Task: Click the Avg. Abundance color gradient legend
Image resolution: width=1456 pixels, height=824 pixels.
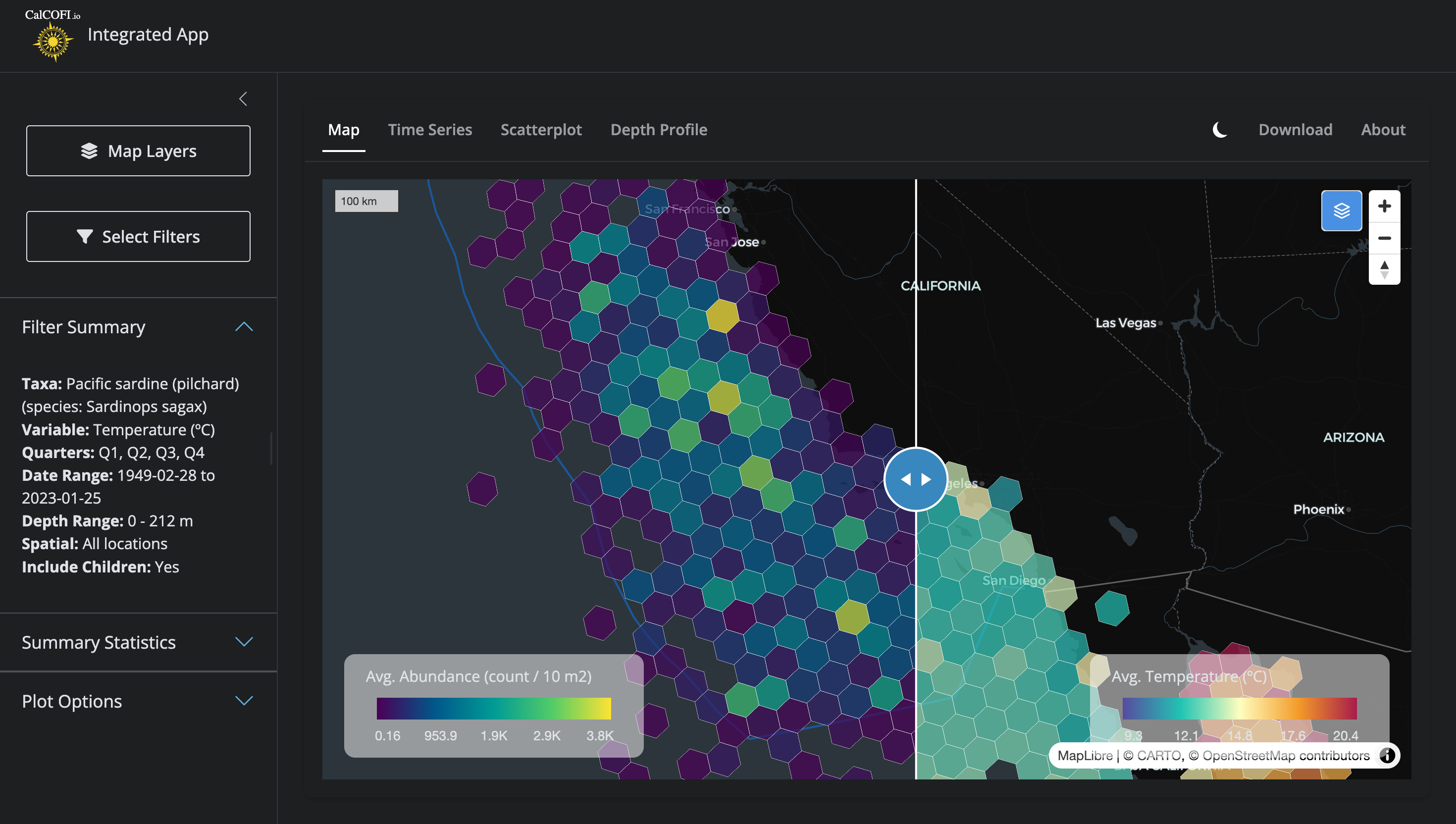Action: point(493,708)
